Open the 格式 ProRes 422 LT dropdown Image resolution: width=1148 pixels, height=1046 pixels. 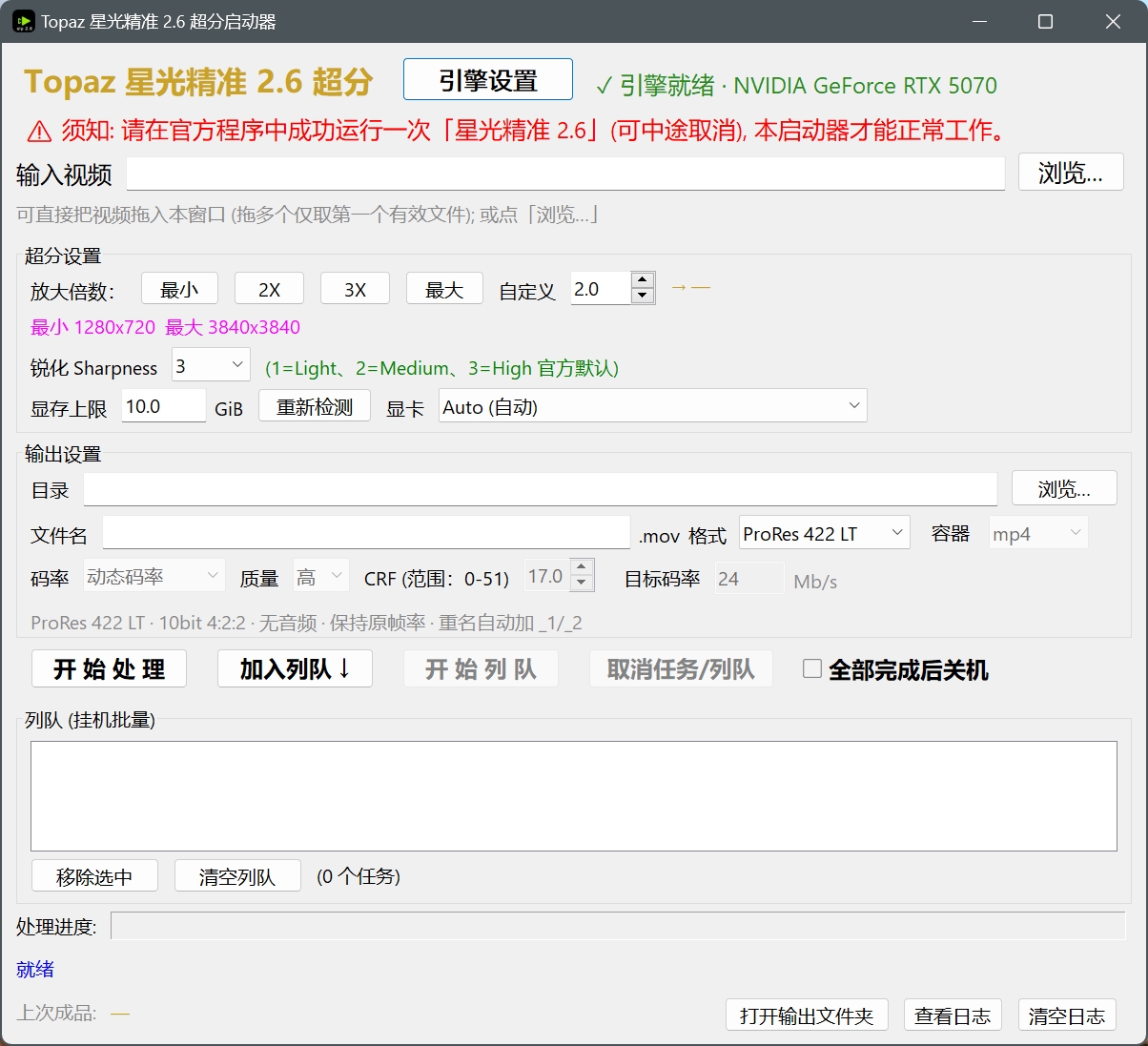tap(825, 533)
